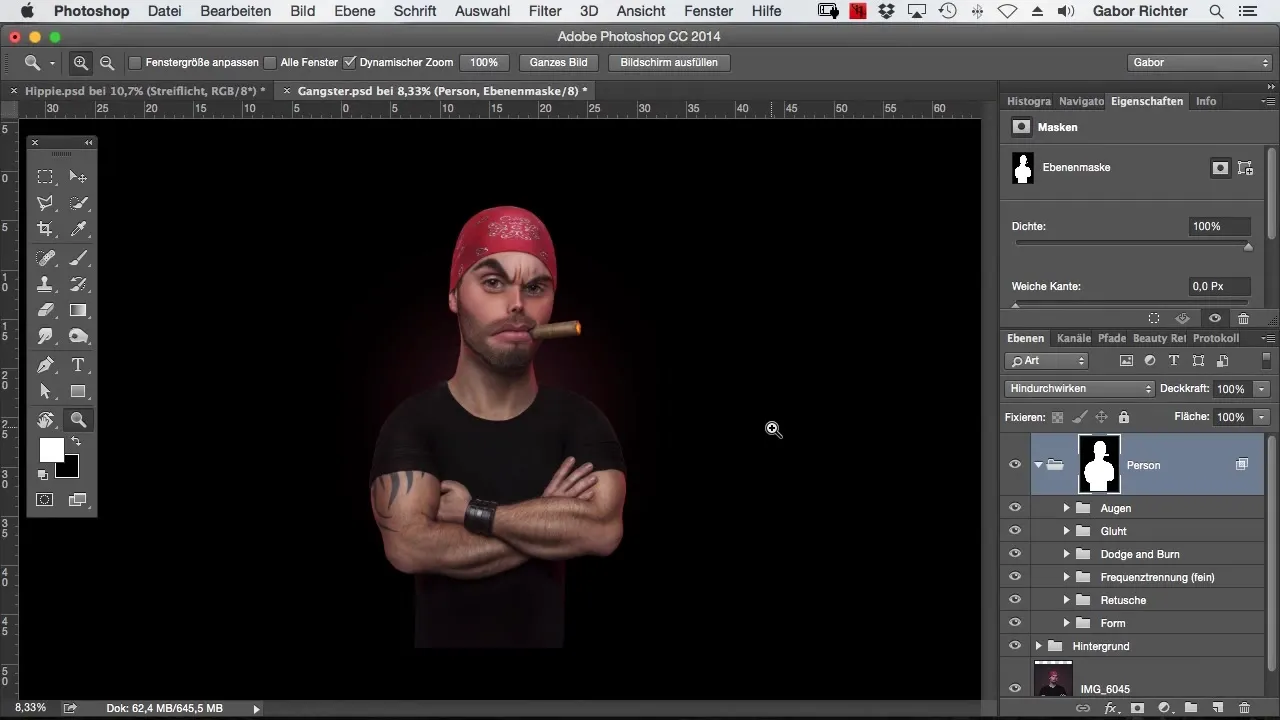1280x720 pixels.
Task: Enable the Fenstergröße anpassen checkbox
Action: [135, 62]
